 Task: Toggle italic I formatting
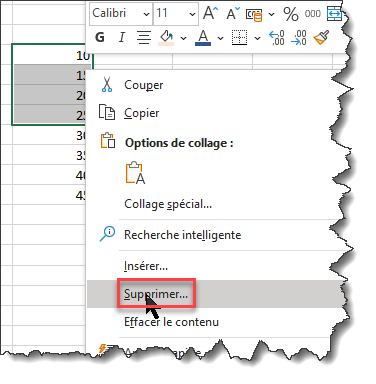click(x=122, y=37)
